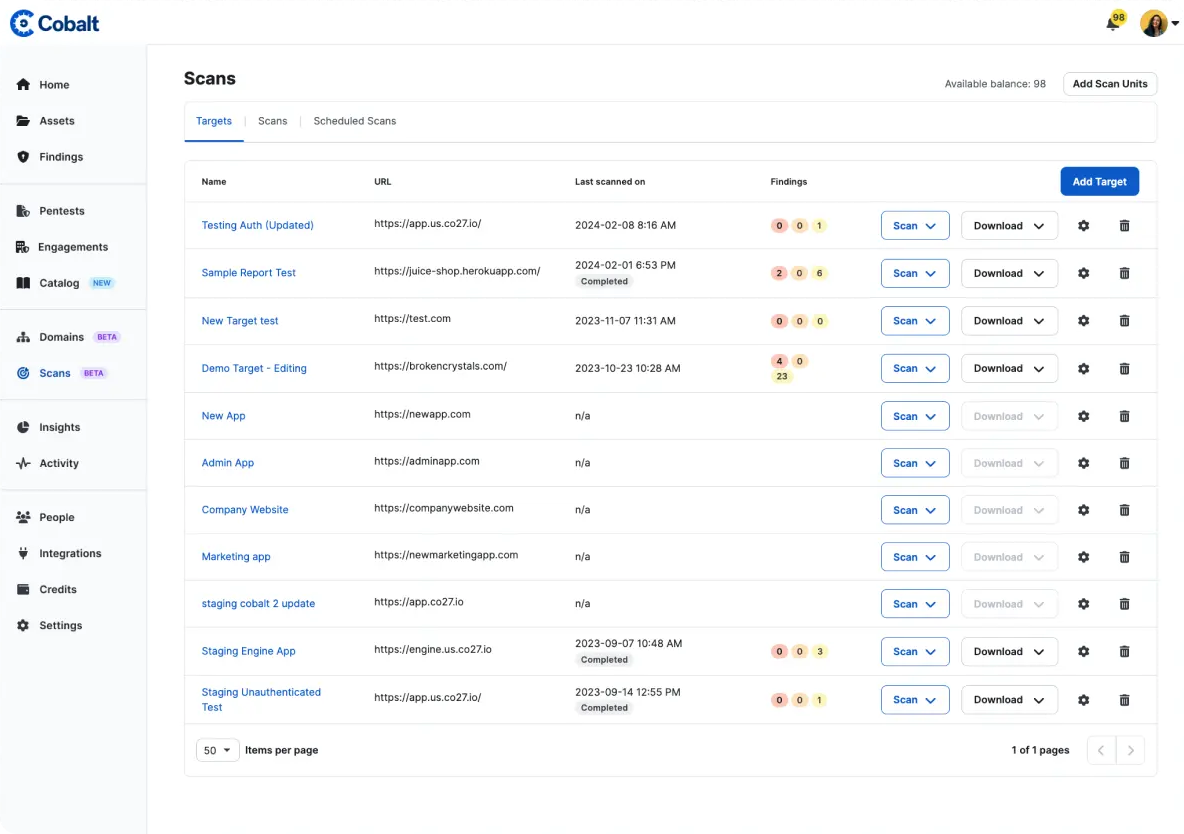The height and width of the screenshot is (834, 1184).
Task: Open Insights in the sidebar
Action: point(59,427)
